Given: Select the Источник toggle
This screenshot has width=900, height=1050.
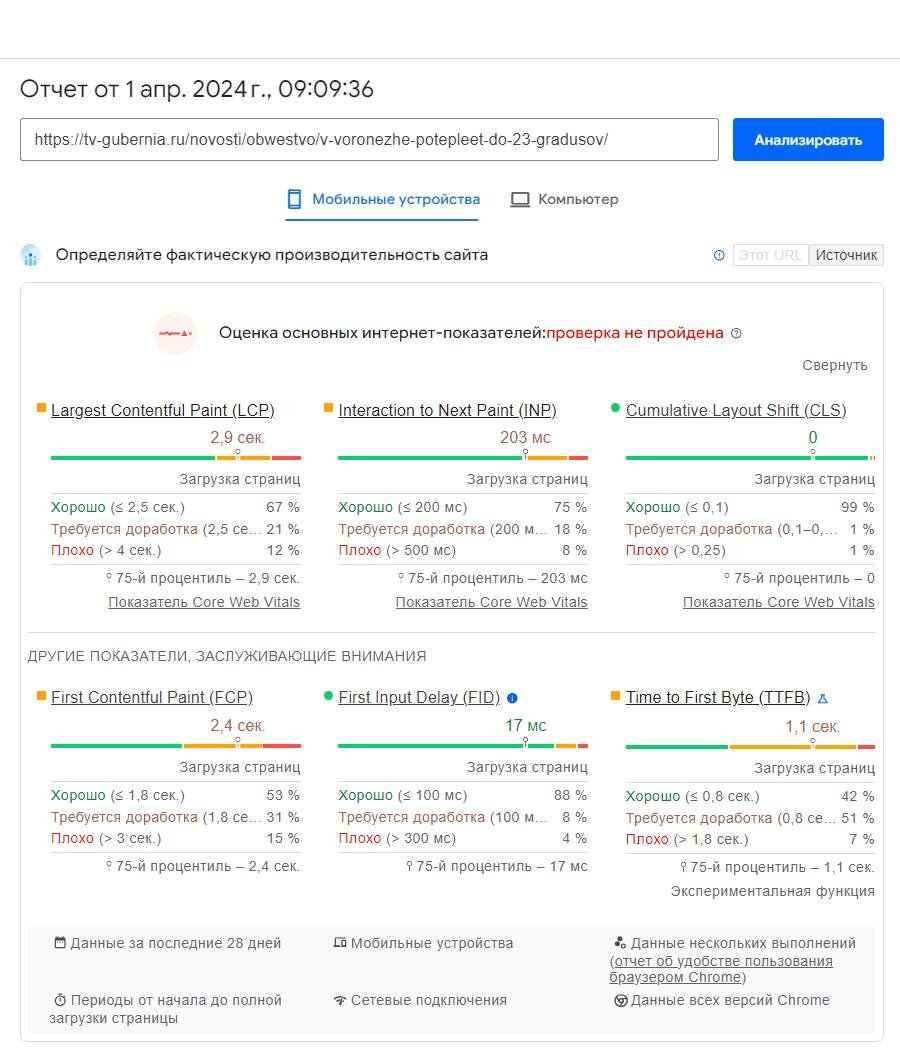Looking at the screenshot, I should pyautogui.click(x=846, y=254).
